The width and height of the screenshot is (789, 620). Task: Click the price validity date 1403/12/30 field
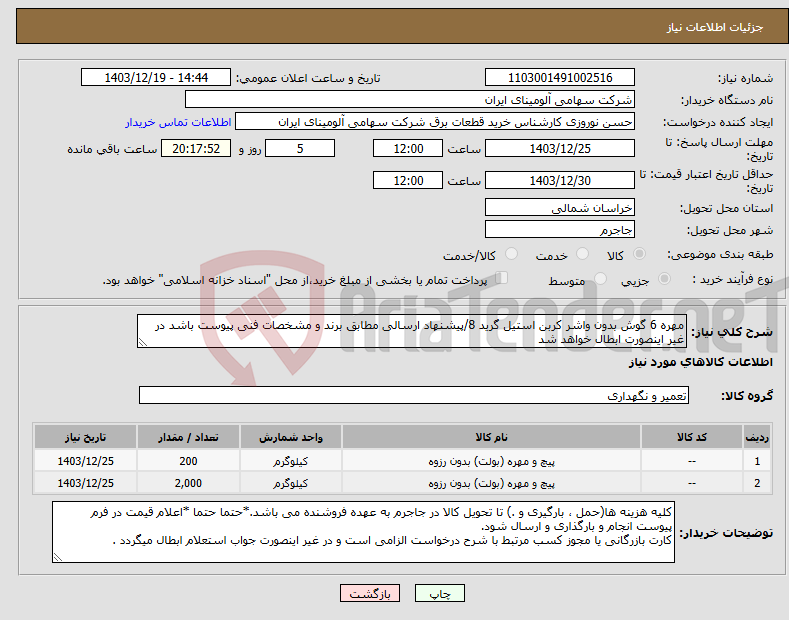[x=560, y=180]
